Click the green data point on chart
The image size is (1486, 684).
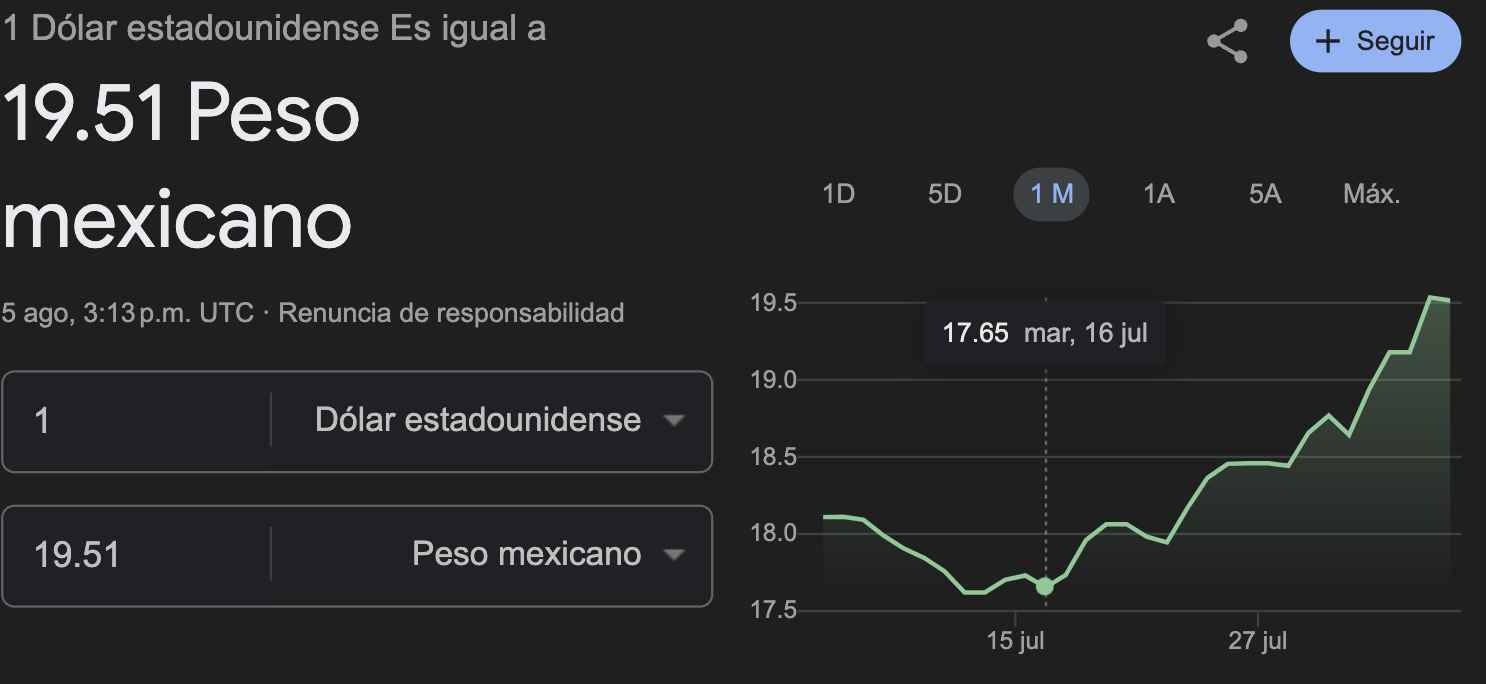tap(1045, 586)
